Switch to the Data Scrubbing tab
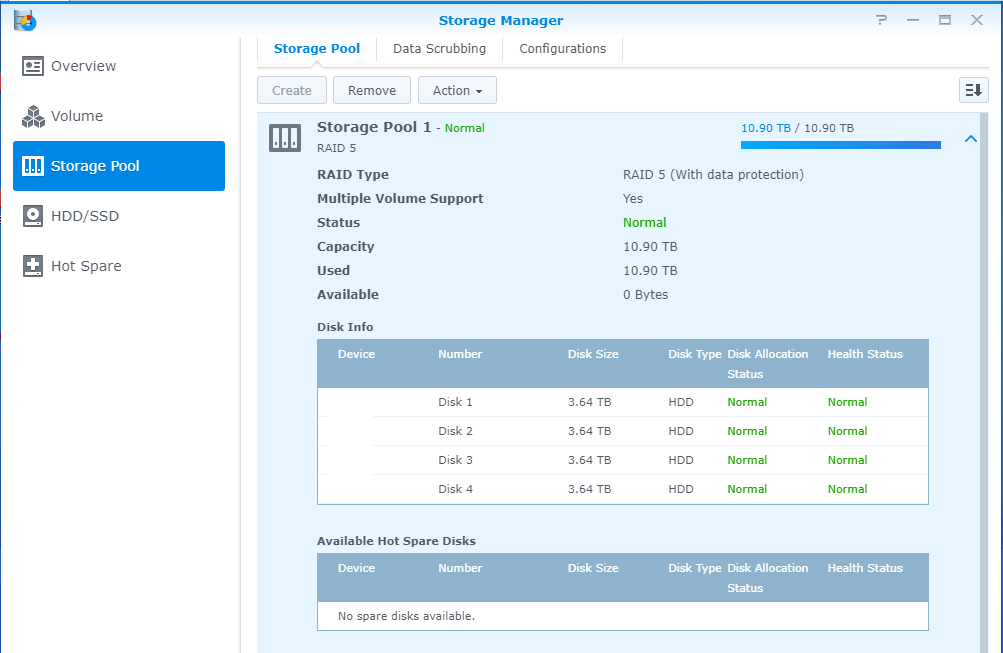The image size is (1003, 653). [x=439, y=48]
